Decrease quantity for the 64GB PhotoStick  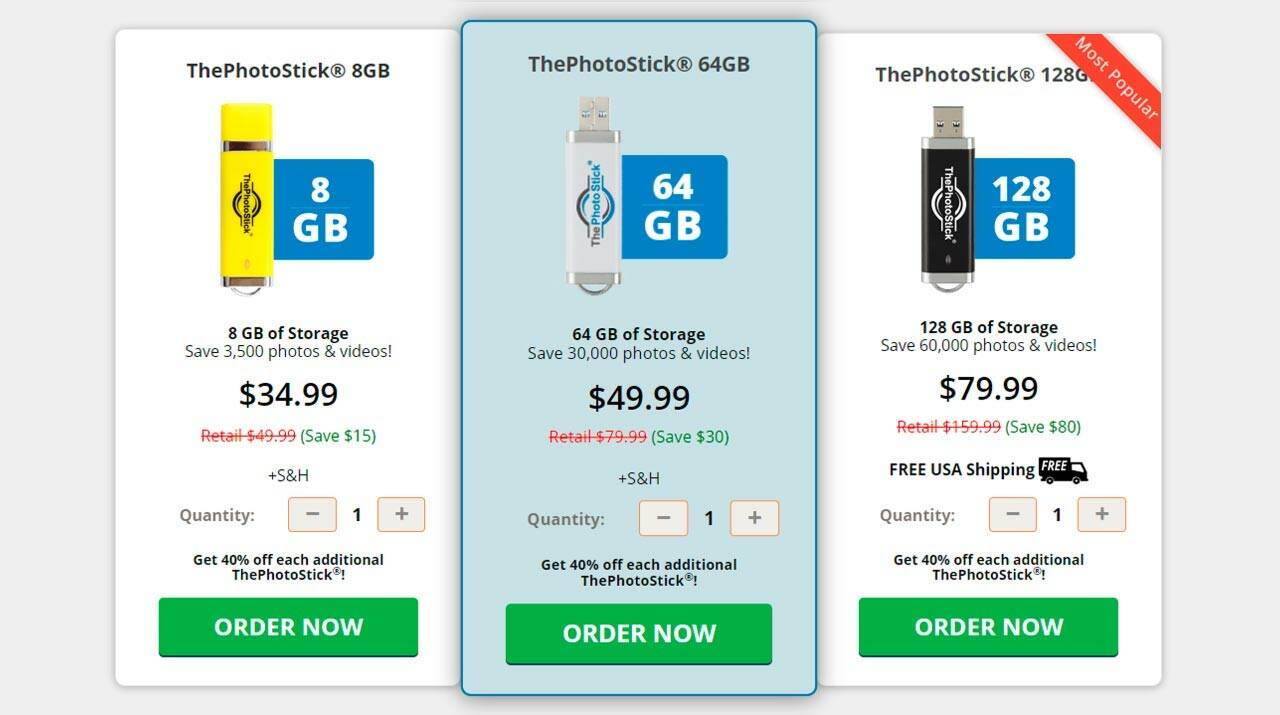pos(663,518)
